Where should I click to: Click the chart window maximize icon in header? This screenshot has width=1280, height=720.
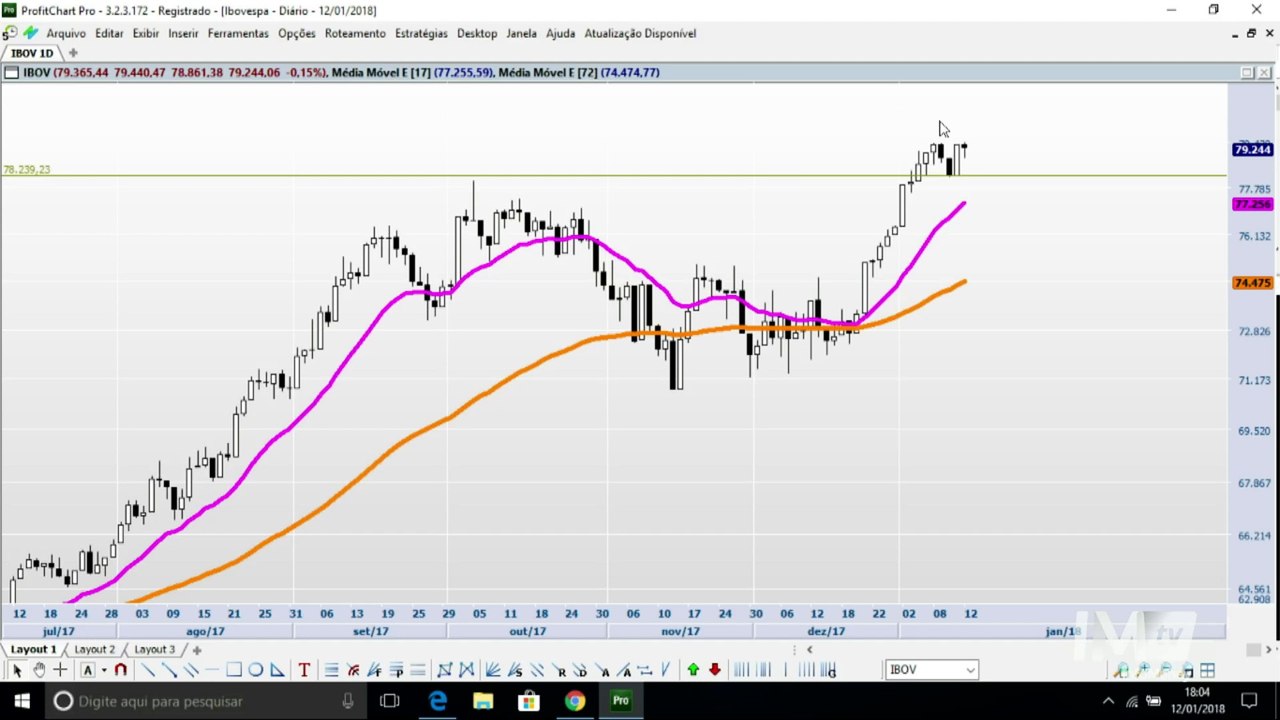pos(1247,72)
